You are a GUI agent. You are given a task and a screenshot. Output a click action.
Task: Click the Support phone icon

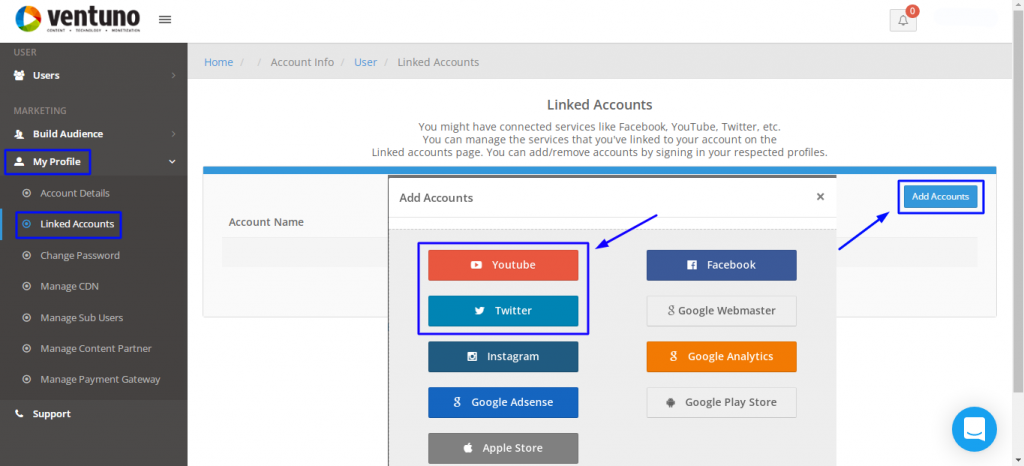click(x=20, y=414)
